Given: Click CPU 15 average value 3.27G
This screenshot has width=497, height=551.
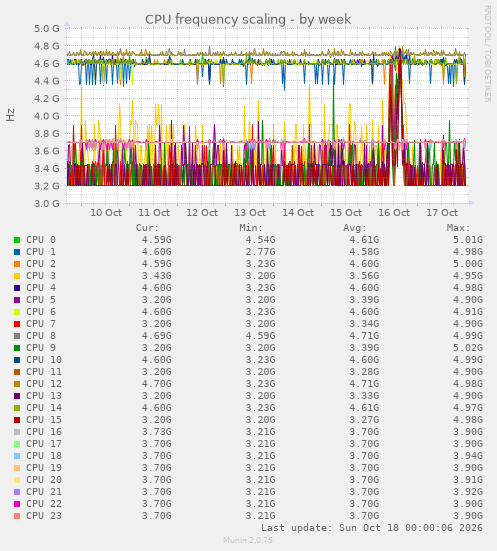Looking at the screenshot, I should coord(364,420).
